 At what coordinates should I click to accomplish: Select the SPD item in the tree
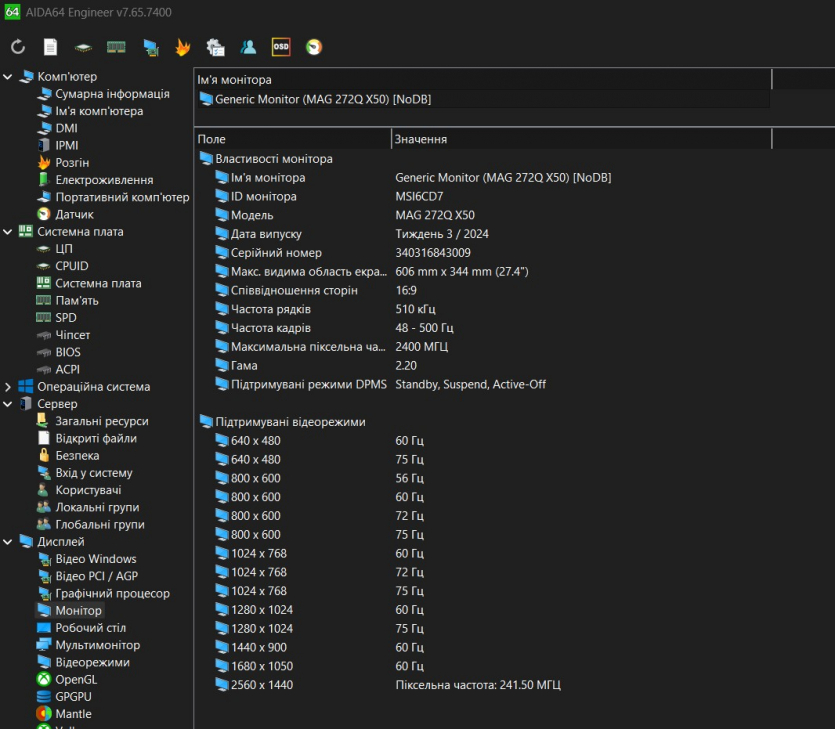tap(66, 318)
